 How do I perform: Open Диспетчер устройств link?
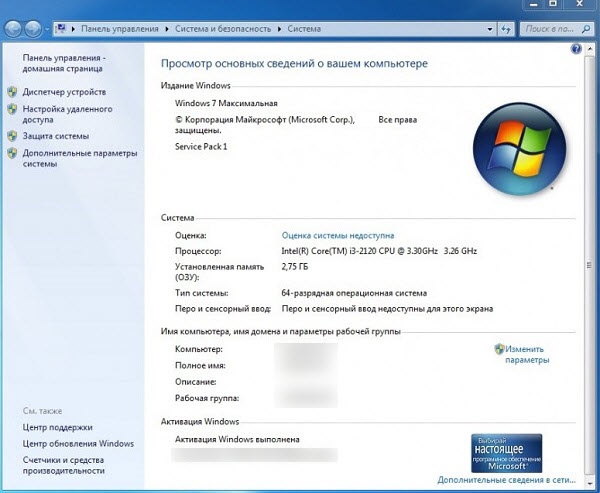click(64, 92)
